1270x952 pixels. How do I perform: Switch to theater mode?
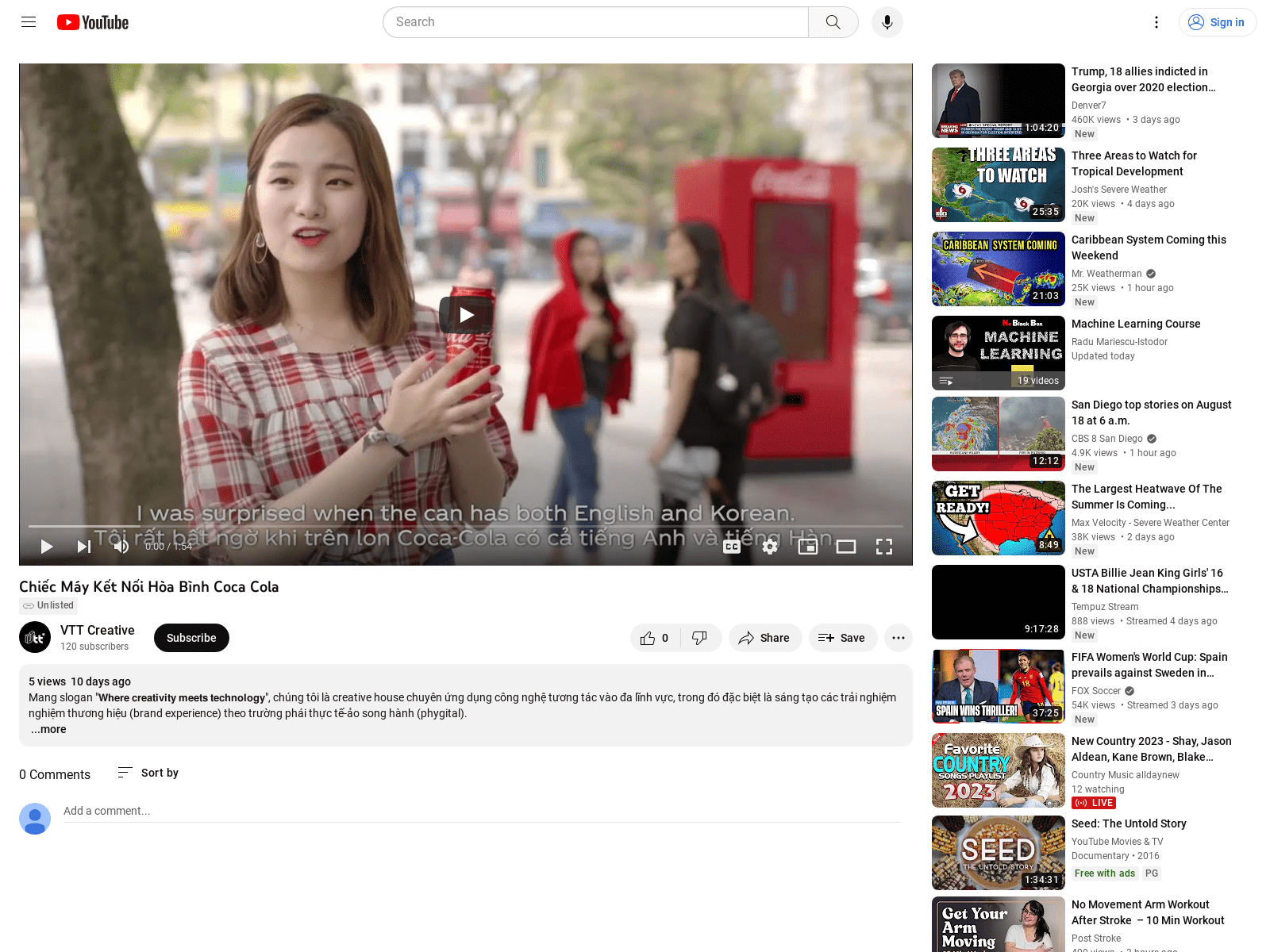pyautogui.click(x=846, y=546)
